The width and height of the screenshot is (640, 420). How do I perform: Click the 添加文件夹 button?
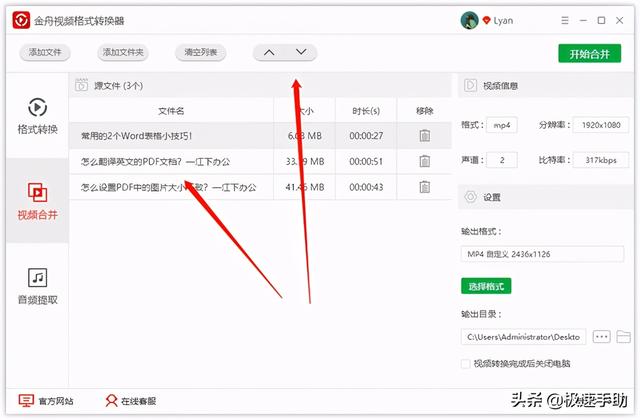(x=123, y=52)
